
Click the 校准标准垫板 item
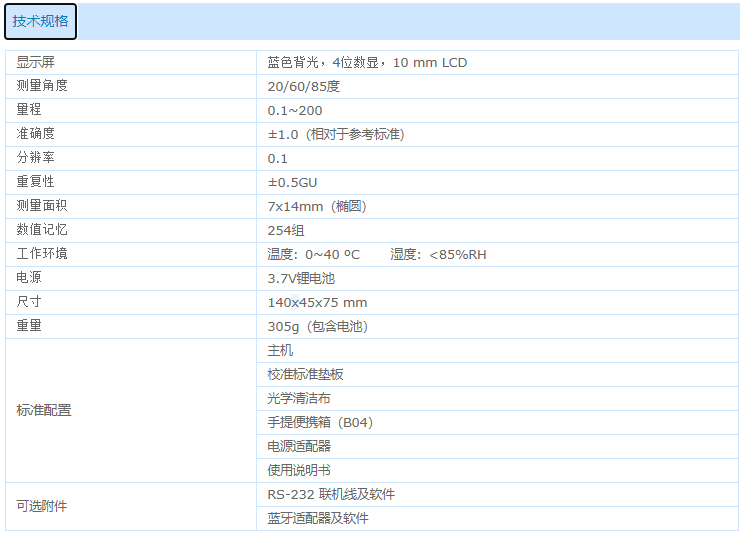(x=305, y=374)
